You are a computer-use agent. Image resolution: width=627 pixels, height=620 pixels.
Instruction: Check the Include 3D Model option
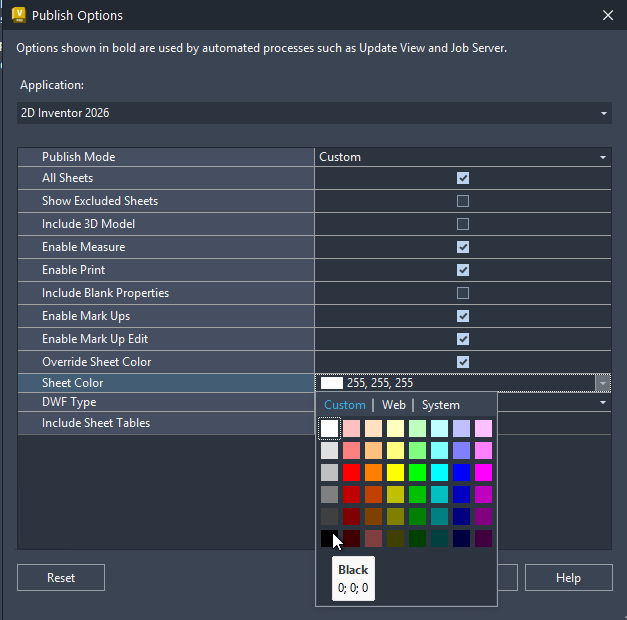[x=463, y=224]
